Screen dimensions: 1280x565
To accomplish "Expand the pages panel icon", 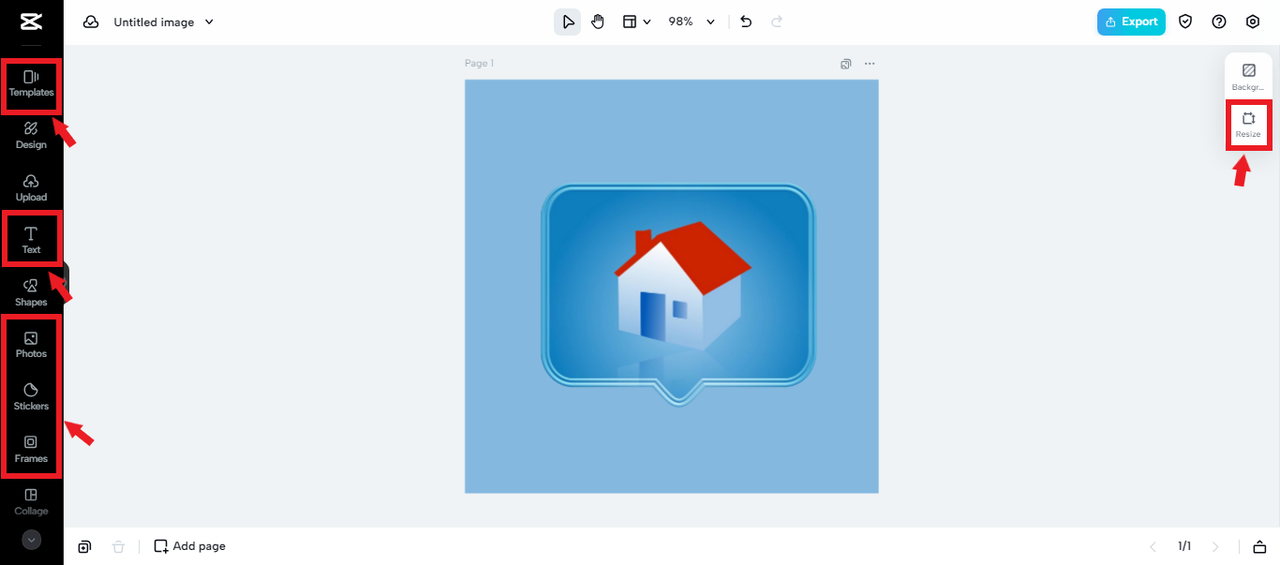I will point(1259,546).
